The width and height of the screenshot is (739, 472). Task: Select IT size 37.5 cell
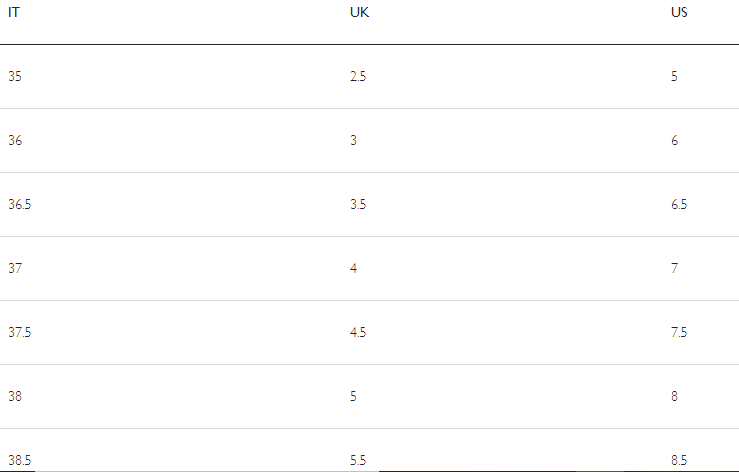point(20,333)
